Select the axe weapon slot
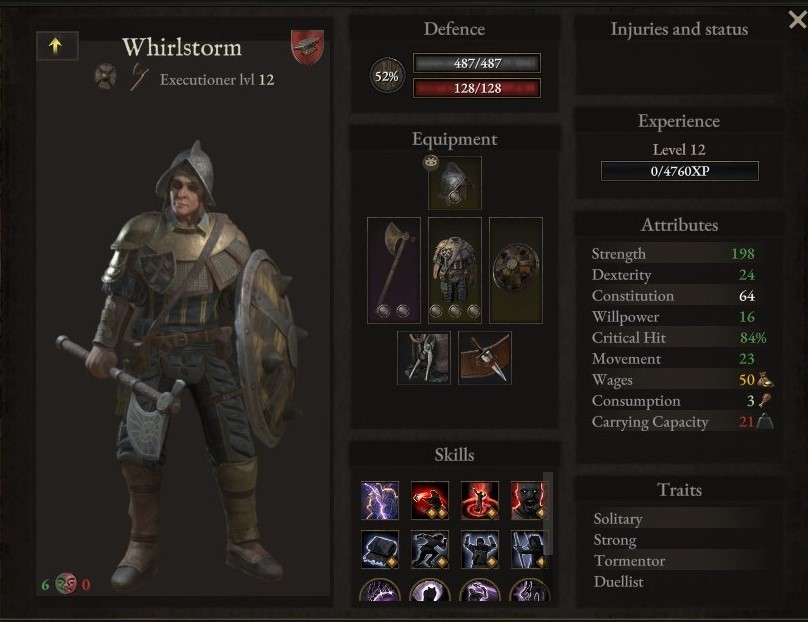 point(394,270)
